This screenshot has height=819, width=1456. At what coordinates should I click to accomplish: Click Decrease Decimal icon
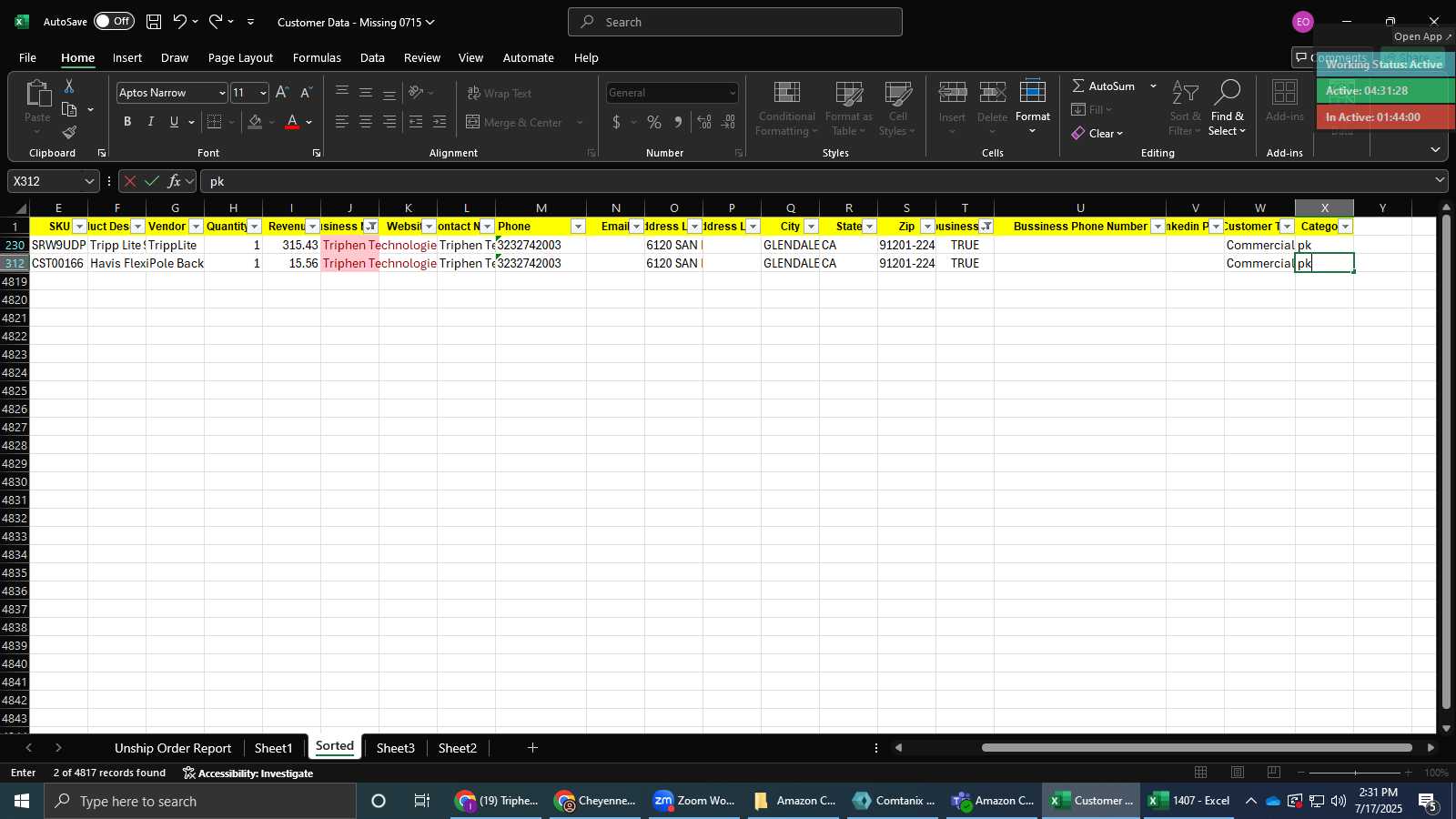tap(729, 122)
